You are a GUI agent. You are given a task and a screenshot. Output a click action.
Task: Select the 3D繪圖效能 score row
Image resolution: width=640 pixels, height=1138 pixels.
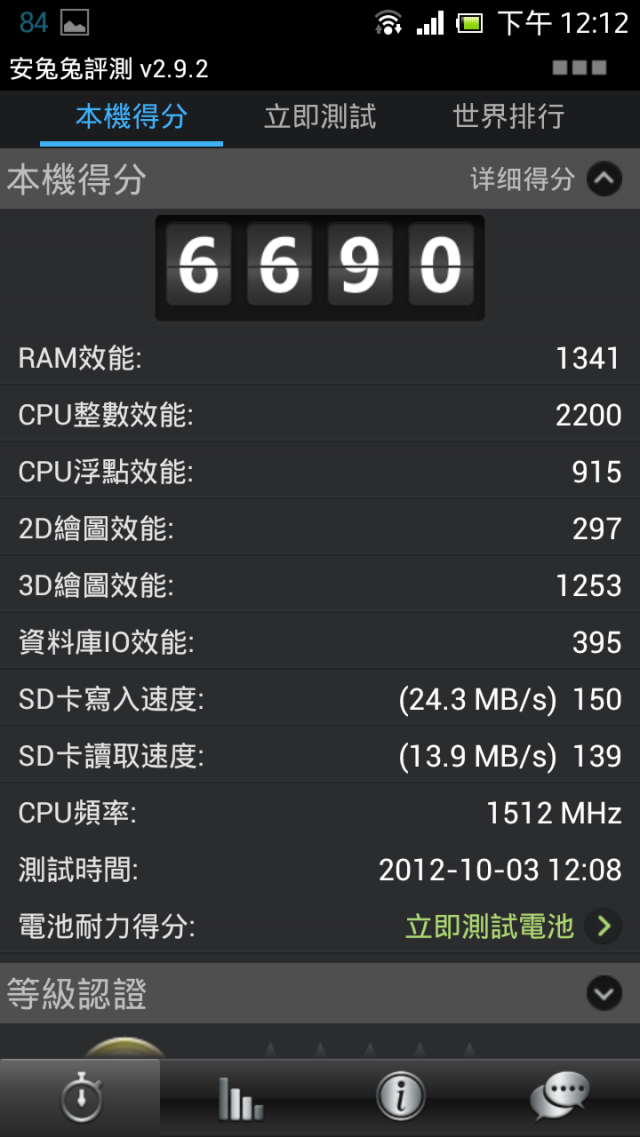click(320, 585)
